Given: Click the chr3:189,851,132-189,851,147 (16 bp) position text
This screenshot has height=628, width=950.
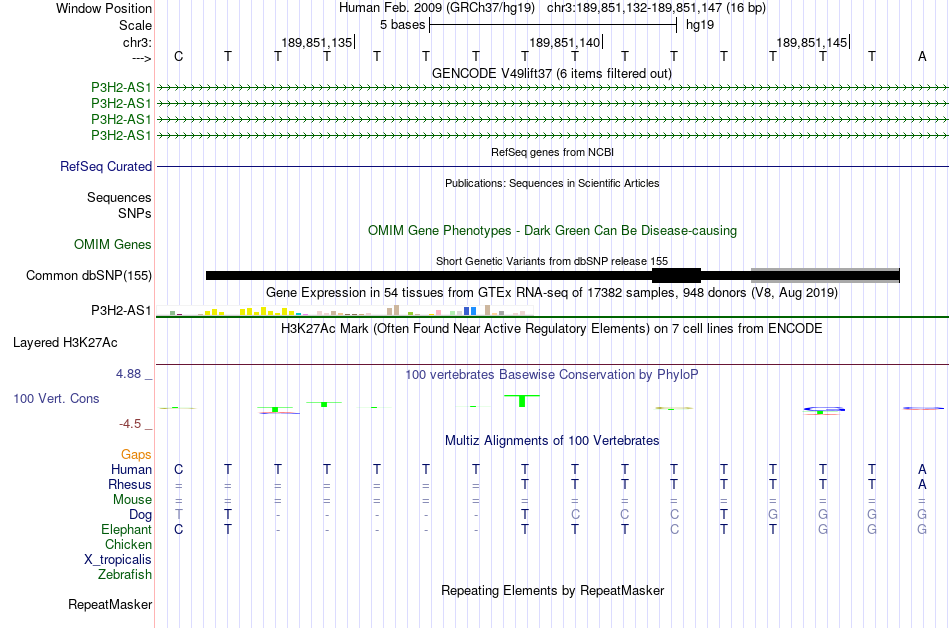Looking at the screenshot, I should (x=656, y=8).
